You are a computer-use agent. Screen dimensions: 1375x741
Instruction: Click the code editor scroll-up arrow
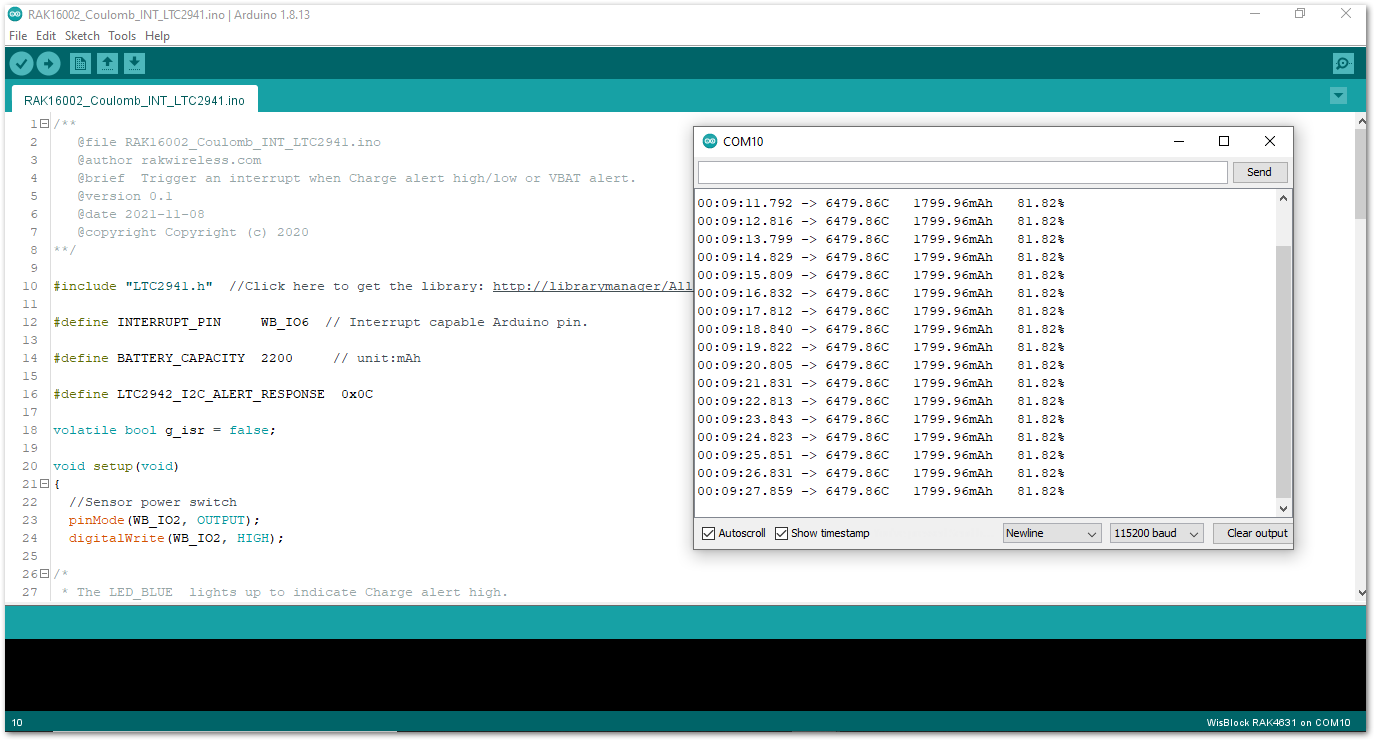(x=1360, y=121)
